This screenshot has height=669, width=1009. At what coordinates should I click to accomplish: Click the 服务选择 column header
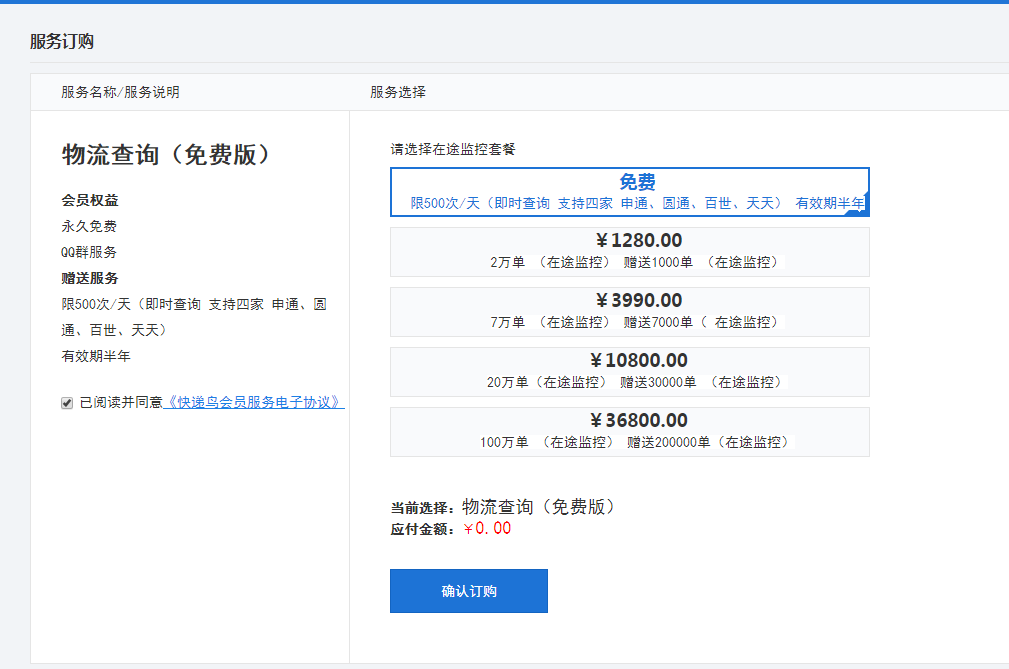[398, 92]
